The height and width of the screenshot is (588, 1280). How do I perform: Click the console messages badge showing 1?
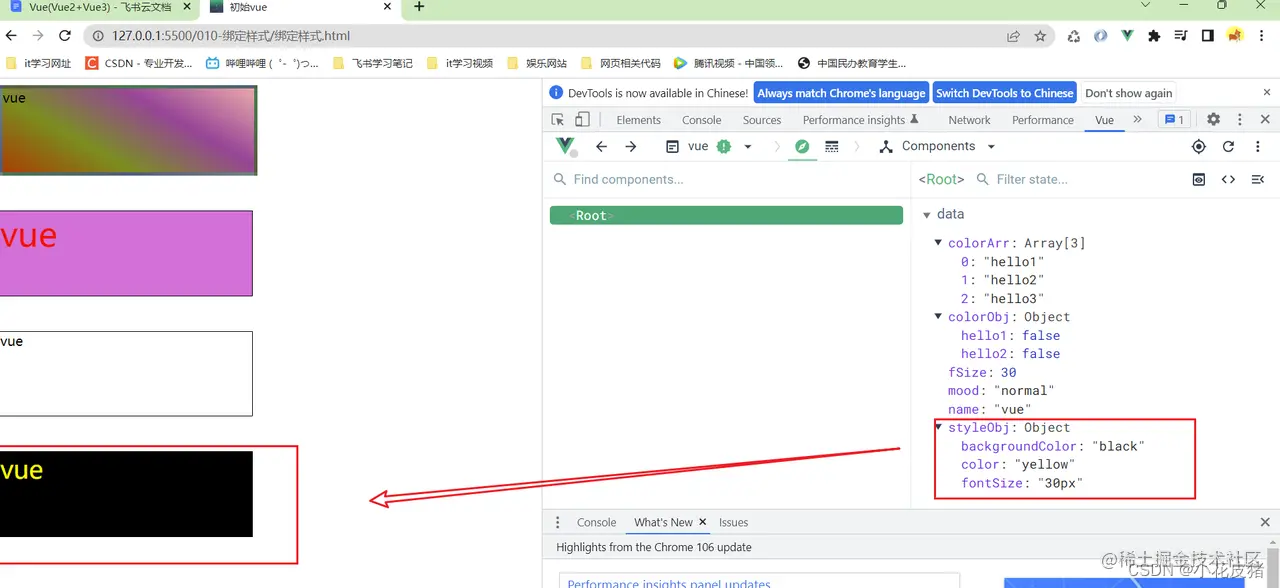click(x=1173, y=119)
